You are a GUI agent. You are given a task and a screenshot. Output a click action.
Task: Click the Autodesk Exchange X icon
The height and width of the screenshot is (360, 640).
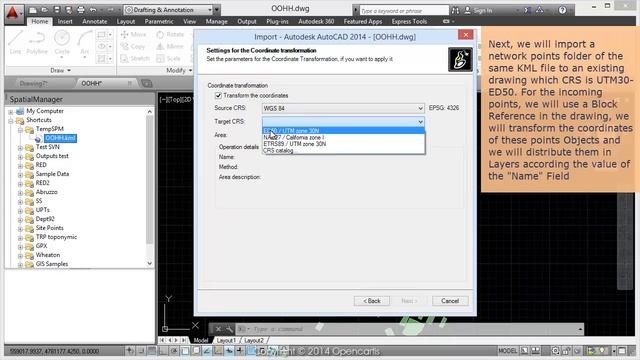[527, 10]
